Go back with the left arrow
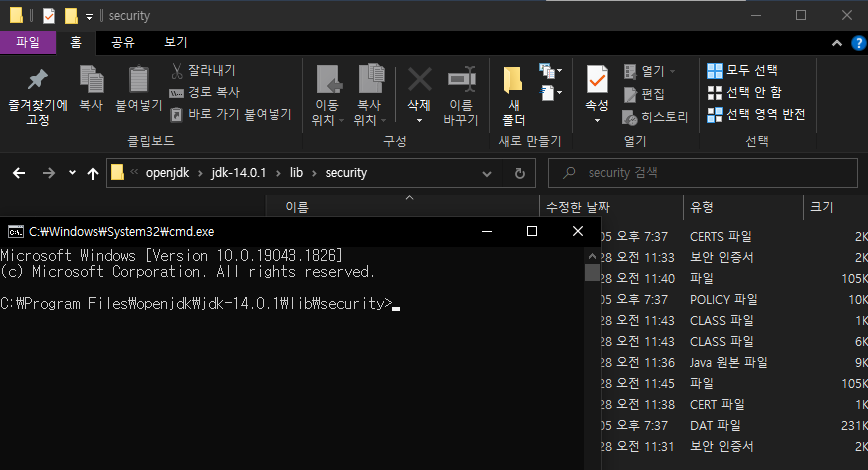The height and width of the screenshot is (470, 868). tap(19, 173)
